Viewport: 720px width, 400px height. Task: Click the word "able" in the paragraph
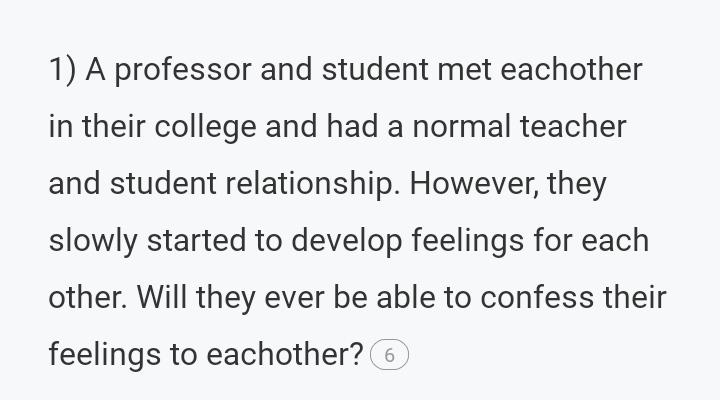[406, 297]
